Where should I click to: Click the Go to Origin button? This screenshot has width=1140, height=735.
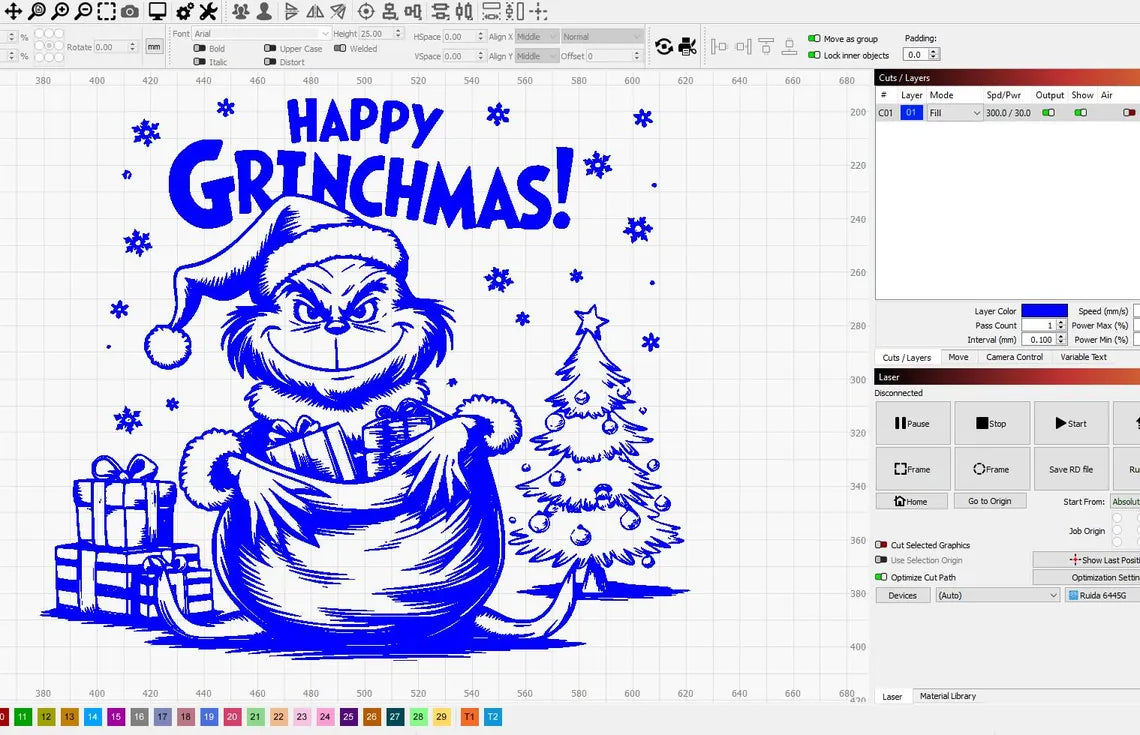click(x=989, y=501)
